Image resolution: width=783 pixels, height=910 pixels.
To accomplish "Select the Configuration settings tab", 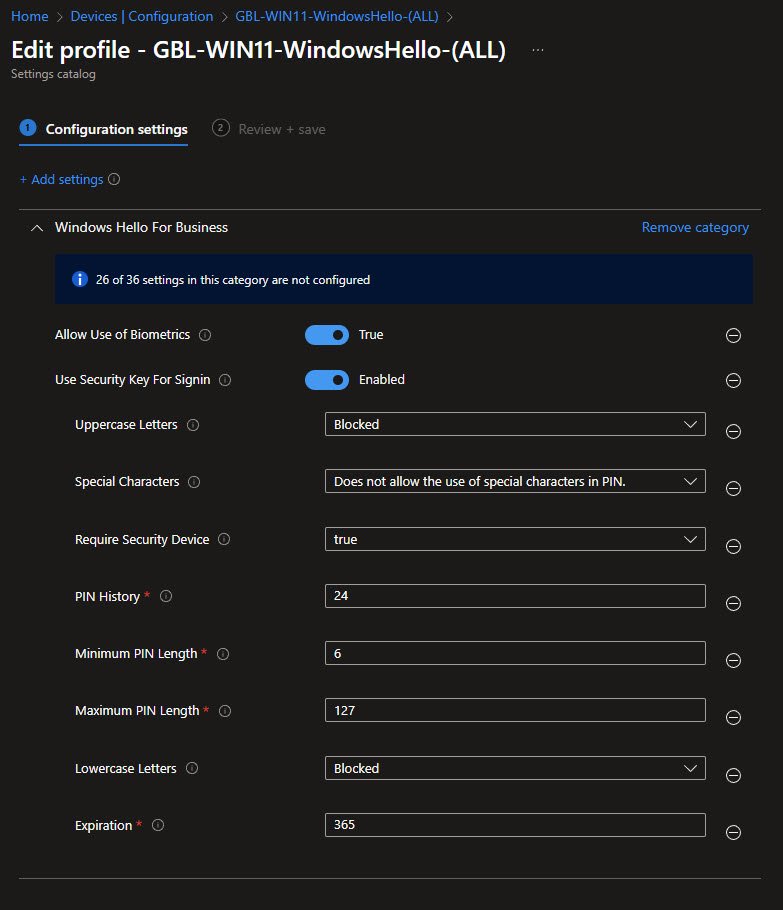I will click(115, 129).
